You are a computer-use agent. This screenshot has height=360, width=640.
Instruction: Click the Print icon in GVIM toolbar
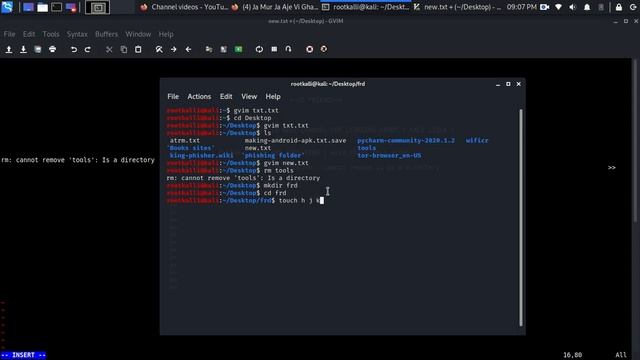click(x=53, y=49)
